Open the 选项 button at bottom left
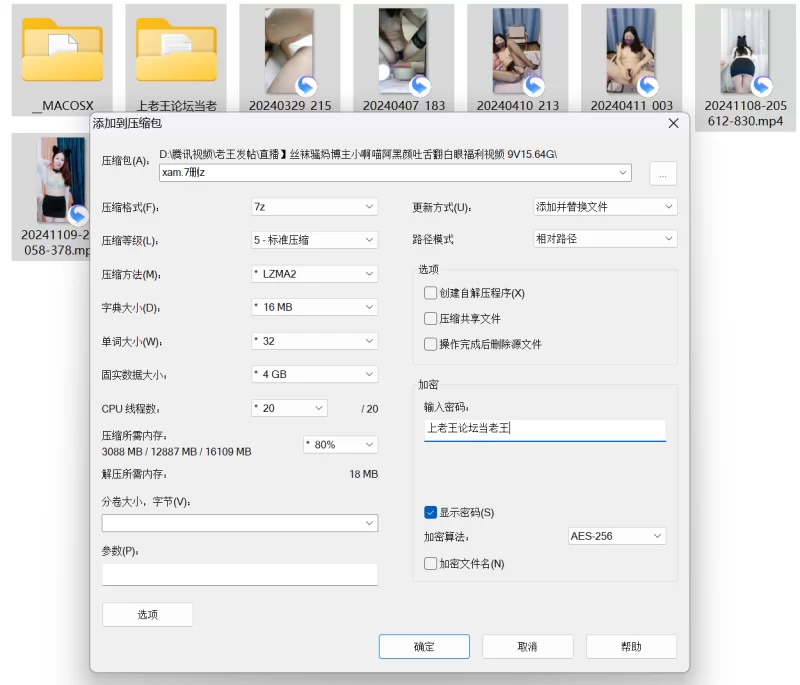 pyautogui.click(x=147, y=615)
